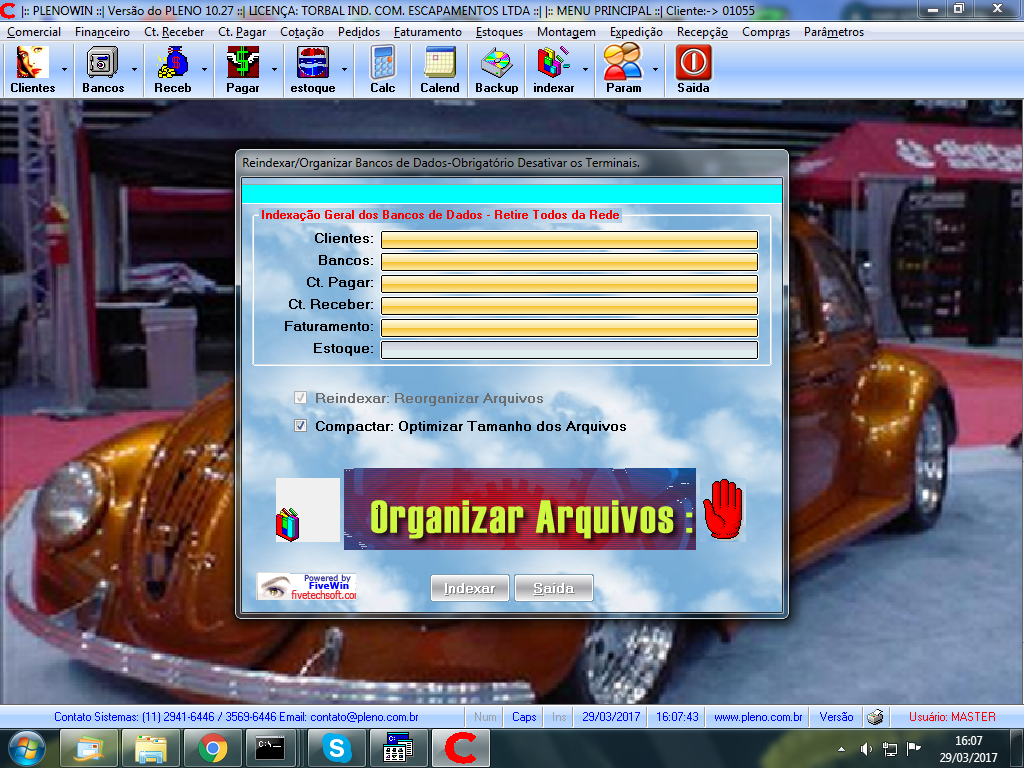Image resolution: width=1024 pixels, height=768 pixels.
Task: Open the Faturamento menu
Action: coord(427,32)
